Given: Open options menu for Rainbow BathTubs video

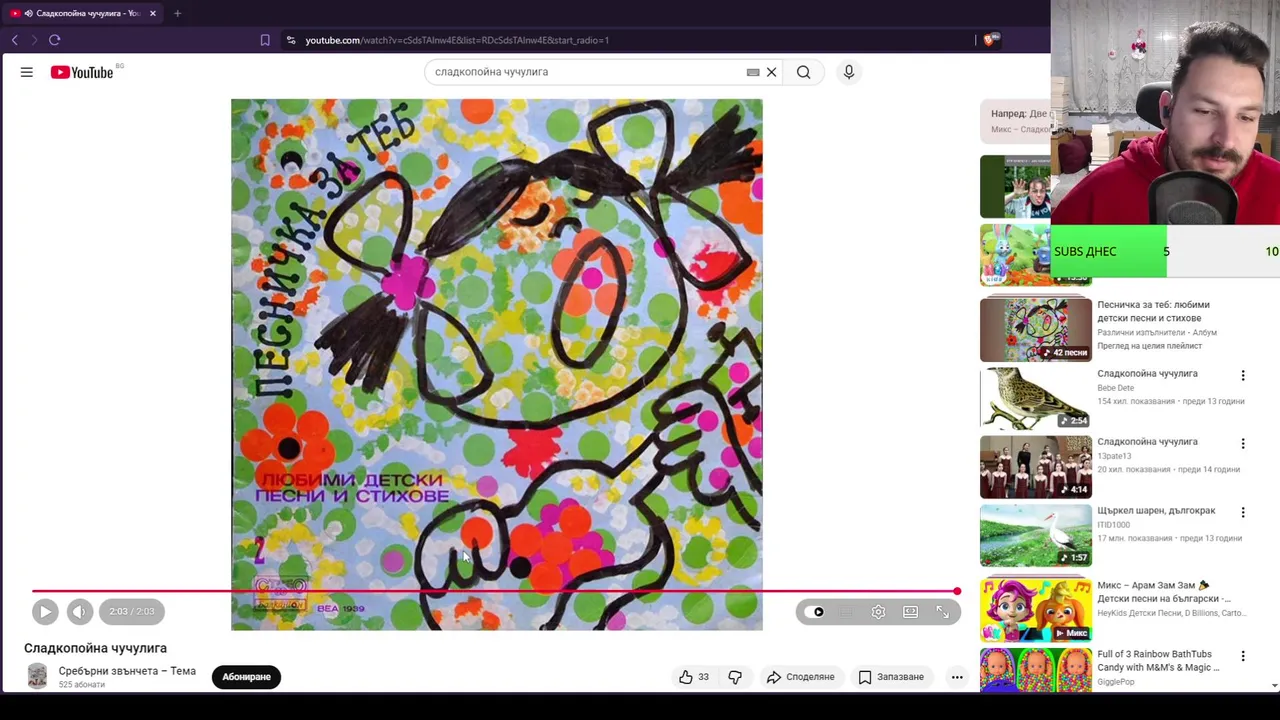Looking at the screenshot, I should [1243, 656].
